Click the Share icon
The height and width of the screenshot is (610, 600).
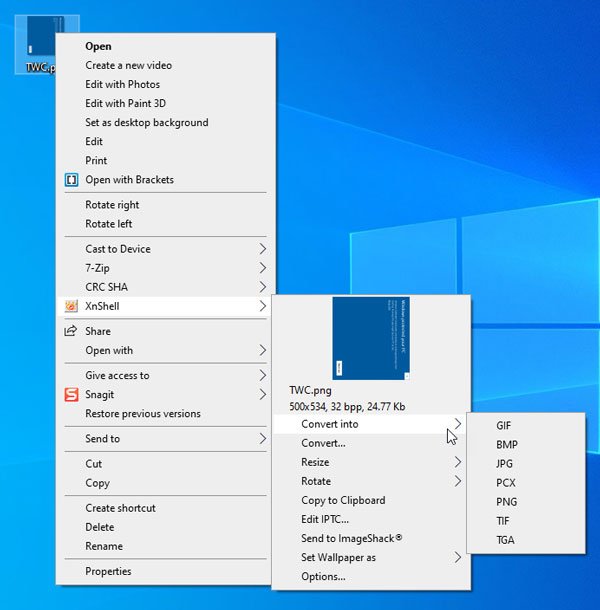coord(71,331)
